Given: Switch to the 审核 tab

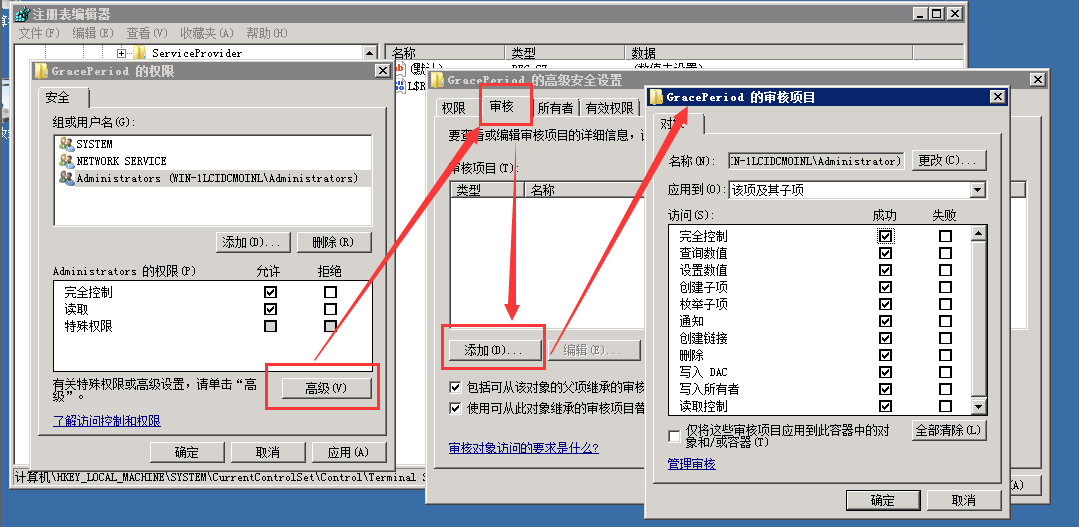Looking at the screenshot, I should coord(501,107).
